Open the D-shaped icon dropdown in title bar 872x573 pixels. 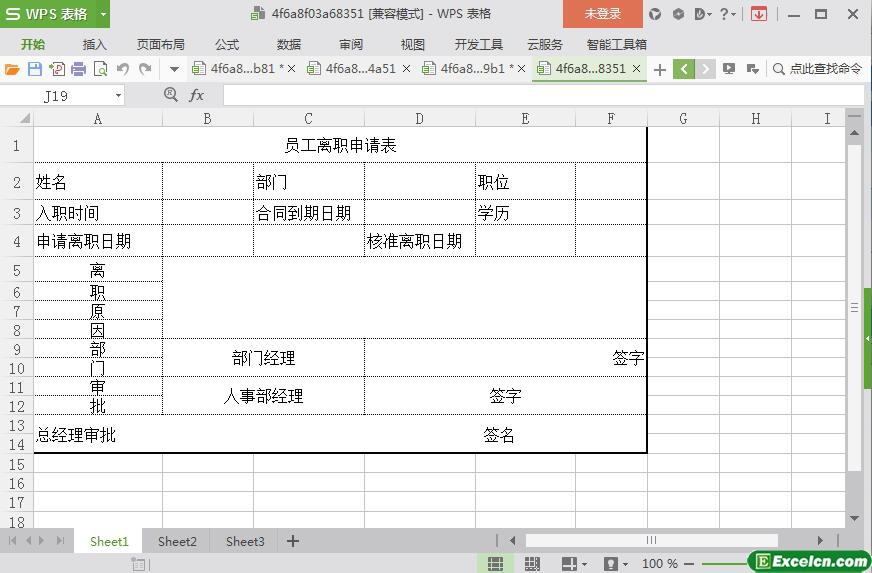coord(703,14)
